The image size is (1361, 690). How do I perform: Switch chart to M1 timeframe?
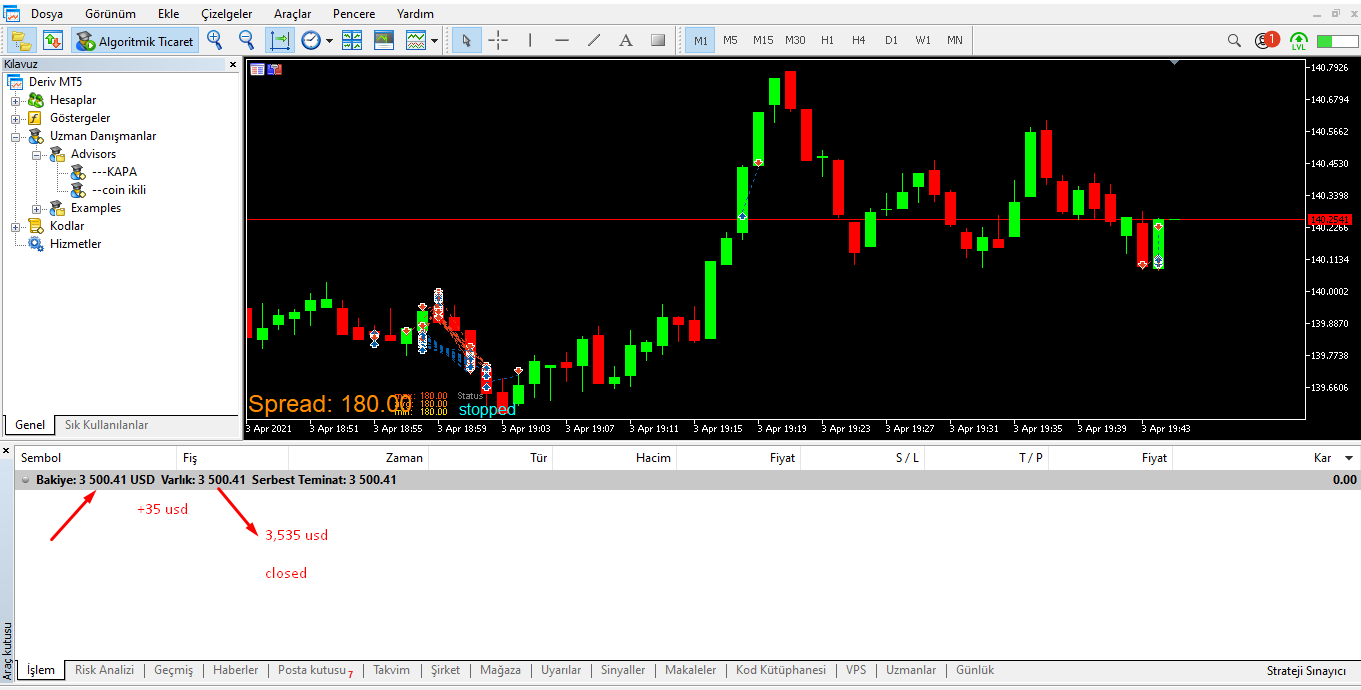click(700, 40)
